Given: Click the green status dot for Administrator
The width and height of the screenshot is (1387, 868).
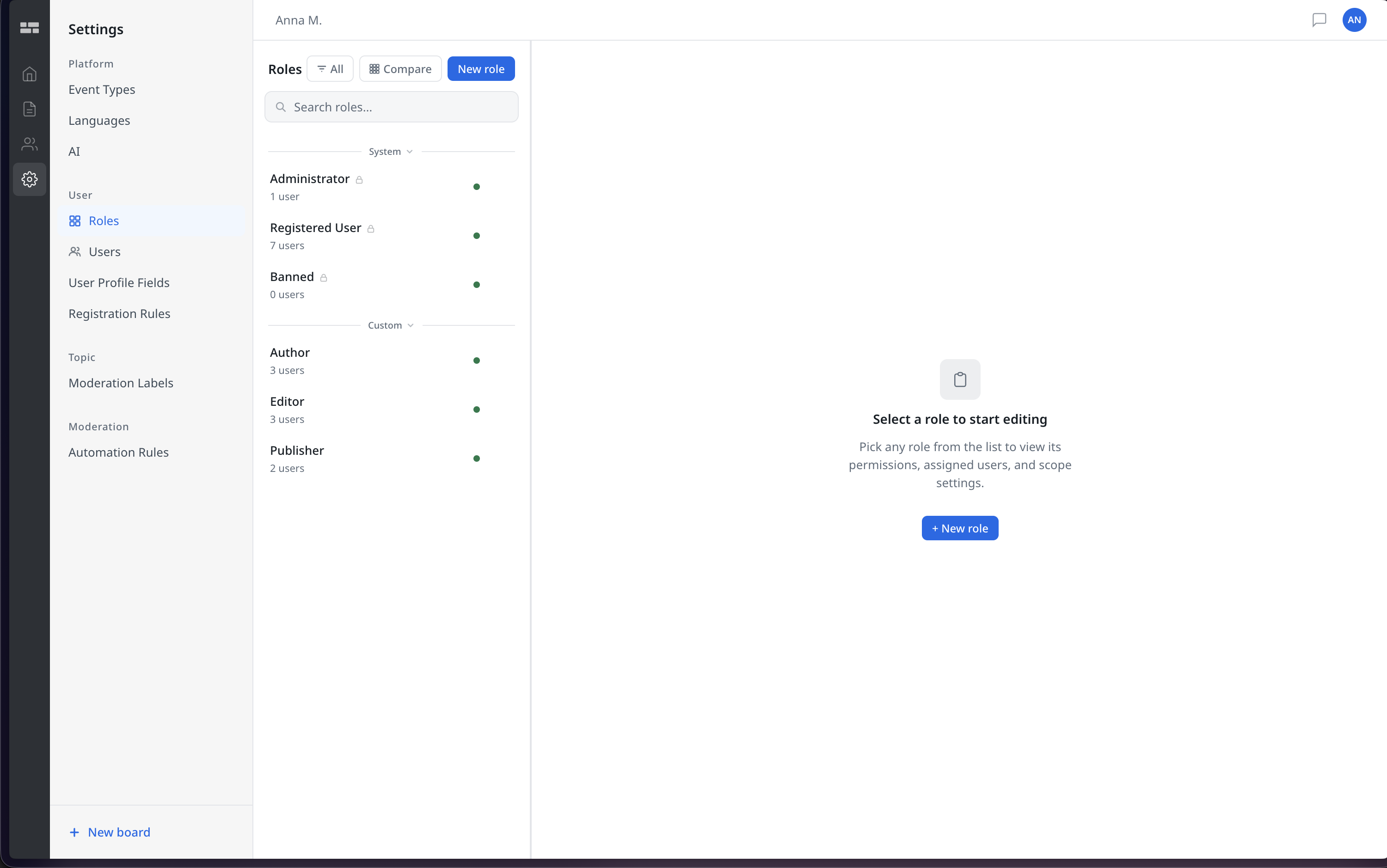Looking at the screenshot, I should 477,187.
